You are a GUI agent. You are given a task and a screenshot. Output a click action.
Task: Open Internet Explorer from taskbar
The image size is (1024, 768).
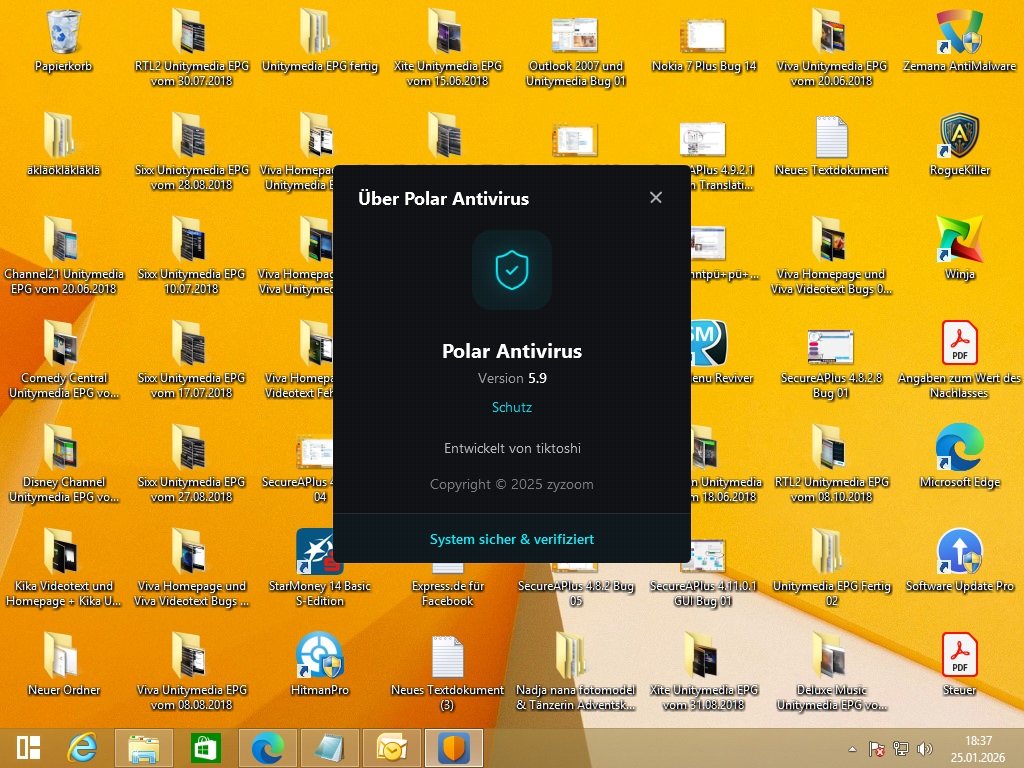click(82, 748)
